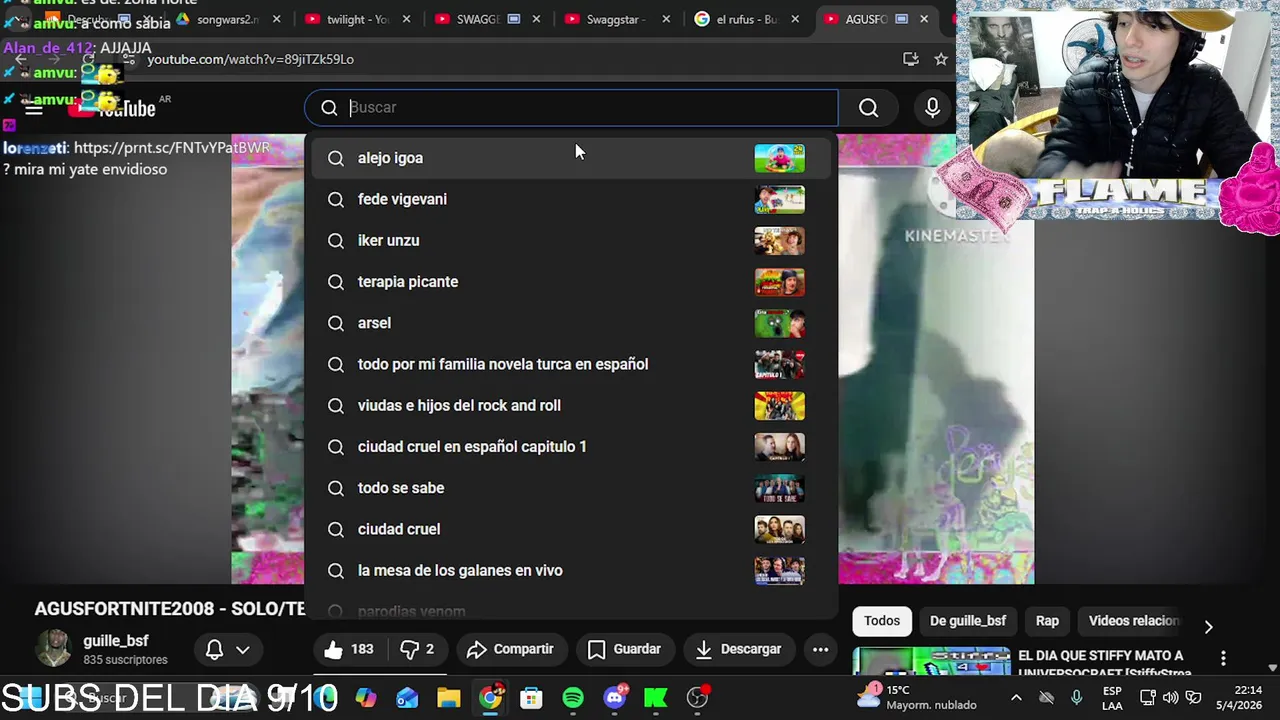This screenshot has height=720, width=1280.
Task: Share video with Compartir button
Action: 510,649
